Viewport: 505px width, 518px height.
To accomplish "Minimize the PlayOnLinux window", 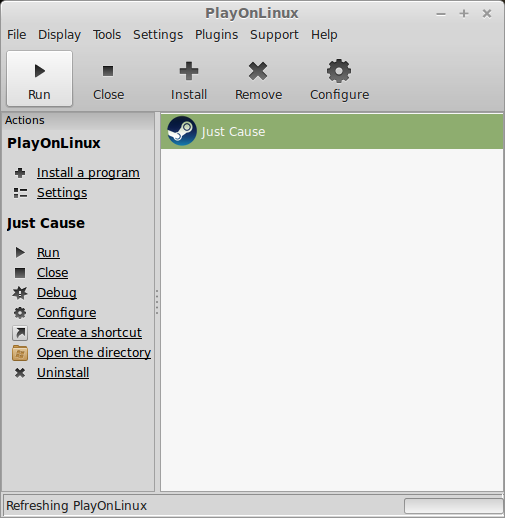I will 441,14.
